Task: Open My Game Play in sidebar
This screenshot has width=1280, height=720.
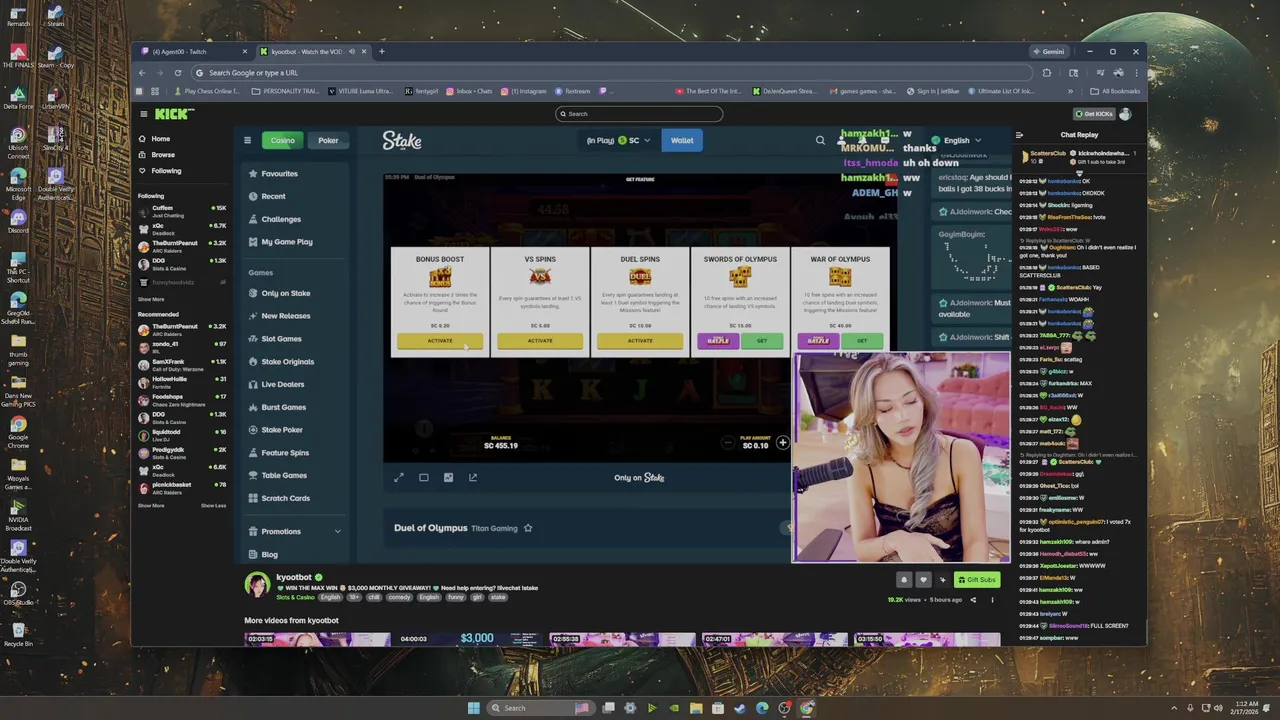Action: point(280,242)
